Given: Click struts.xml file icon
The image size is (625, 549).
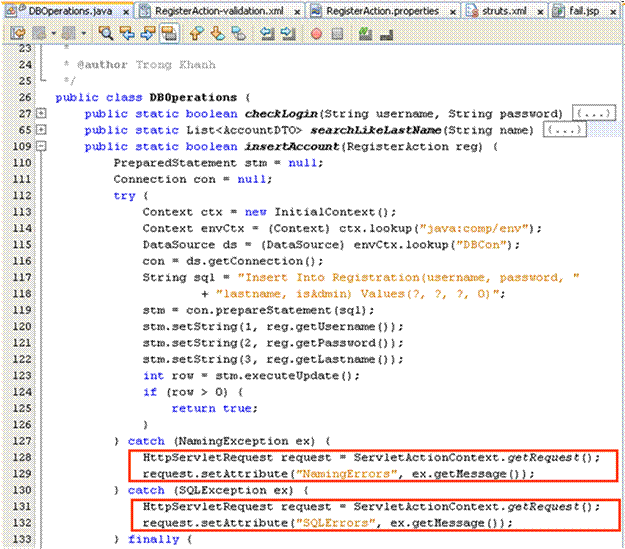Looking at the screenshot, I should pyautogui.click(x=473, y=12).
